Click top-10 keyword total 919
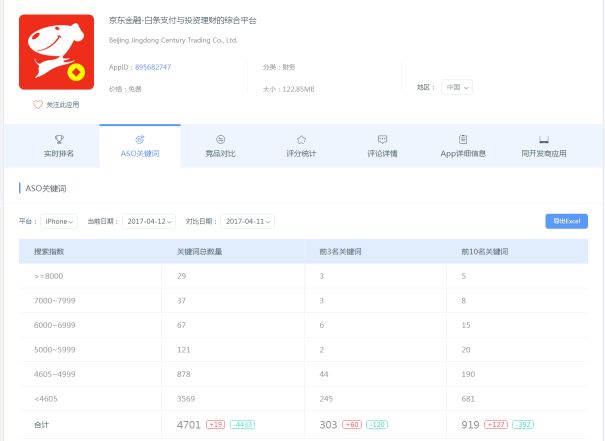Screen dimensions: 605x441 click(470, 425)
